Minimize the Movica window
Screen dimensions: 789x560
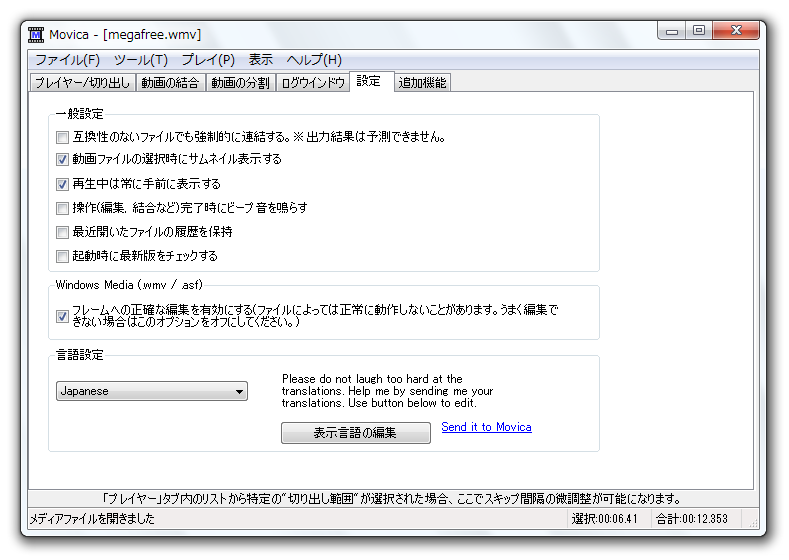pos(672,31)
